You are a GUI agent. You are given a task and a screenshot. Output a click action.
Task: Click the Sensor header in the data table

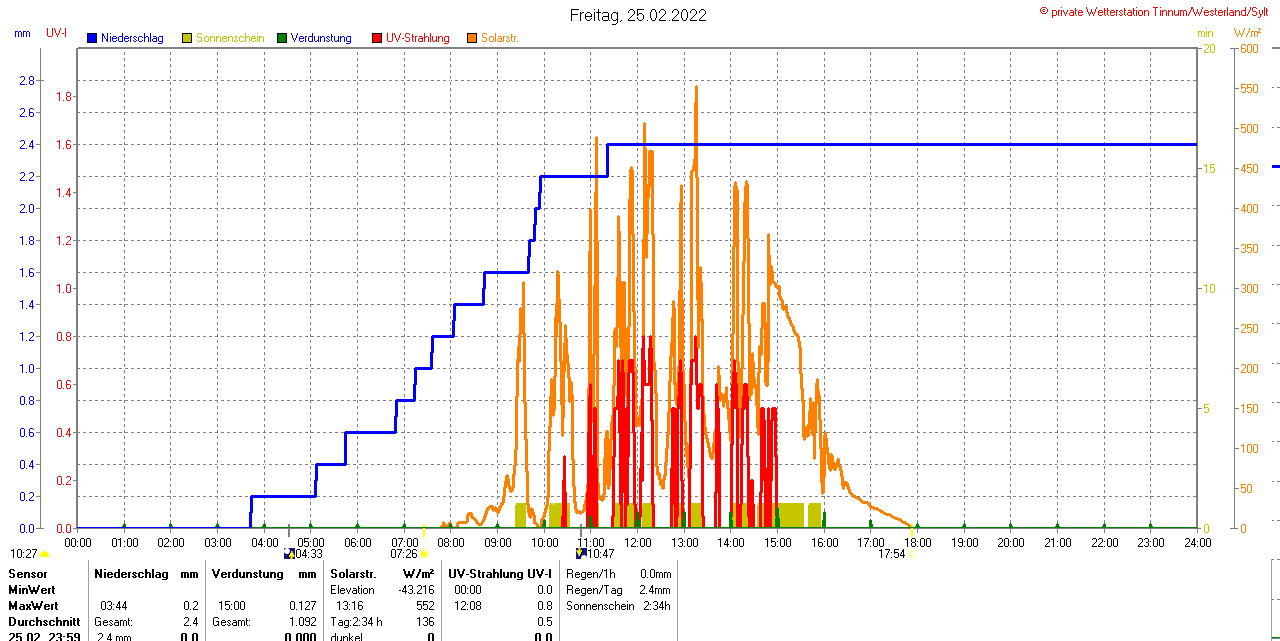(28, 574)
